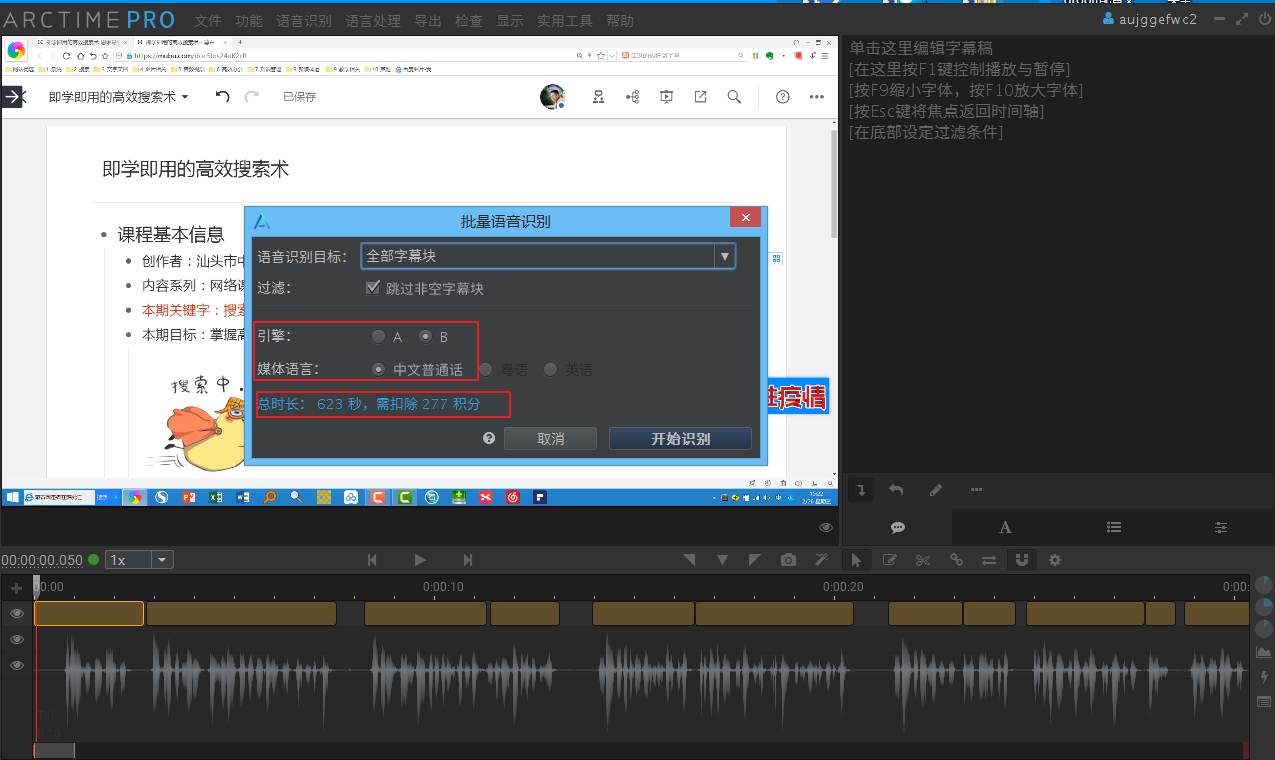Open the 全部字幕块 recognition target dropdown
The image size is (1275, 760).
tap(724, 256)
